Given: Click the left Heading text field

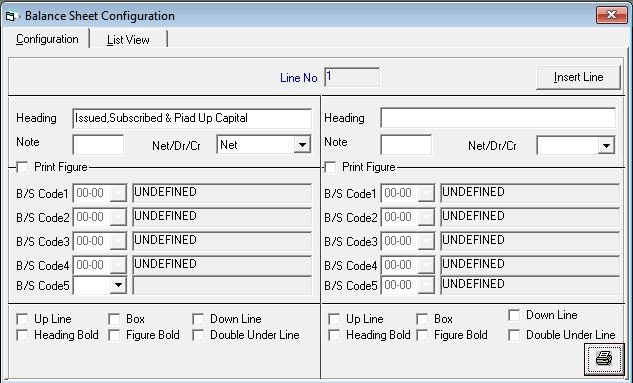Looking at the screenshot, I should pyautogui.click(x=192, y=118).
